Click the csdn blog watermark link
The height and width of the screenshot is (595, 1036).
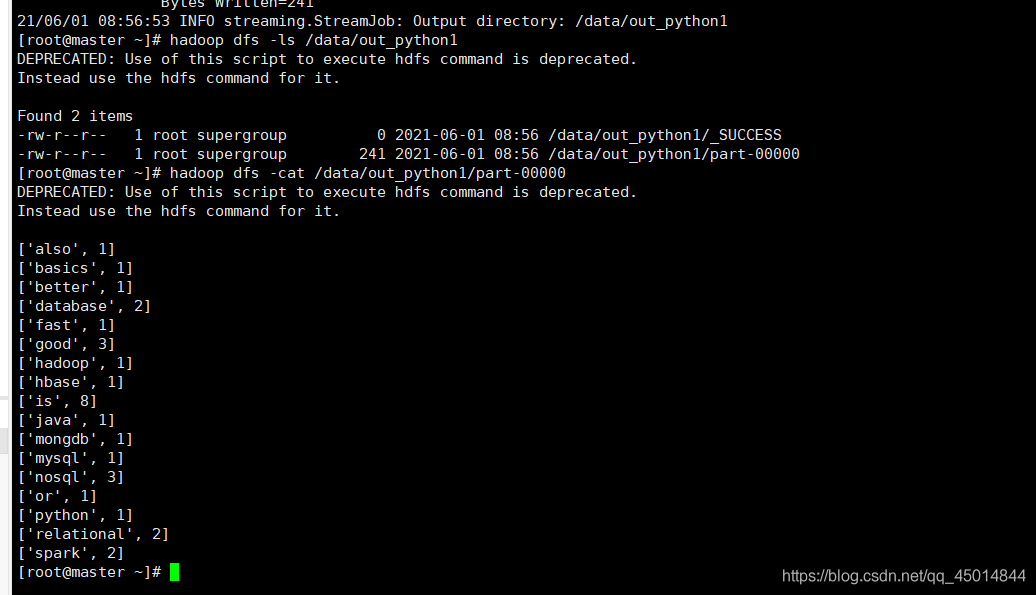903,576
